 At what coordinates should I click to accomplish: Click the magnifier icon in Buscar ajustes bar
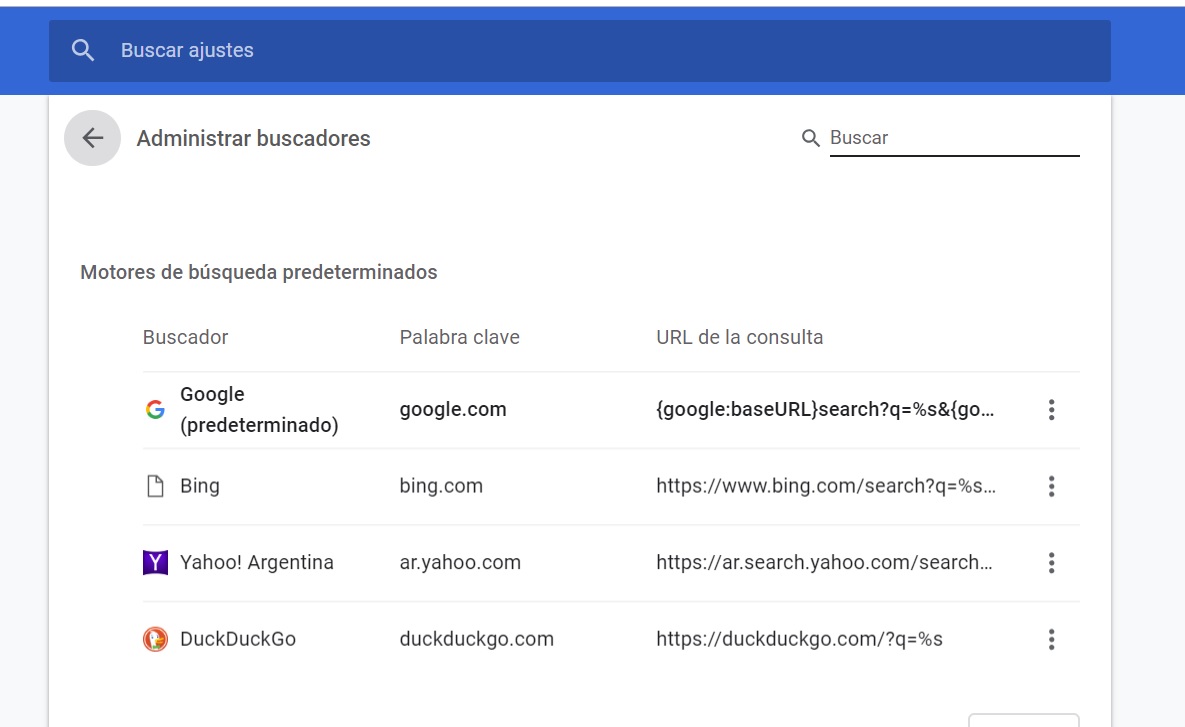[x=83, y=51]
